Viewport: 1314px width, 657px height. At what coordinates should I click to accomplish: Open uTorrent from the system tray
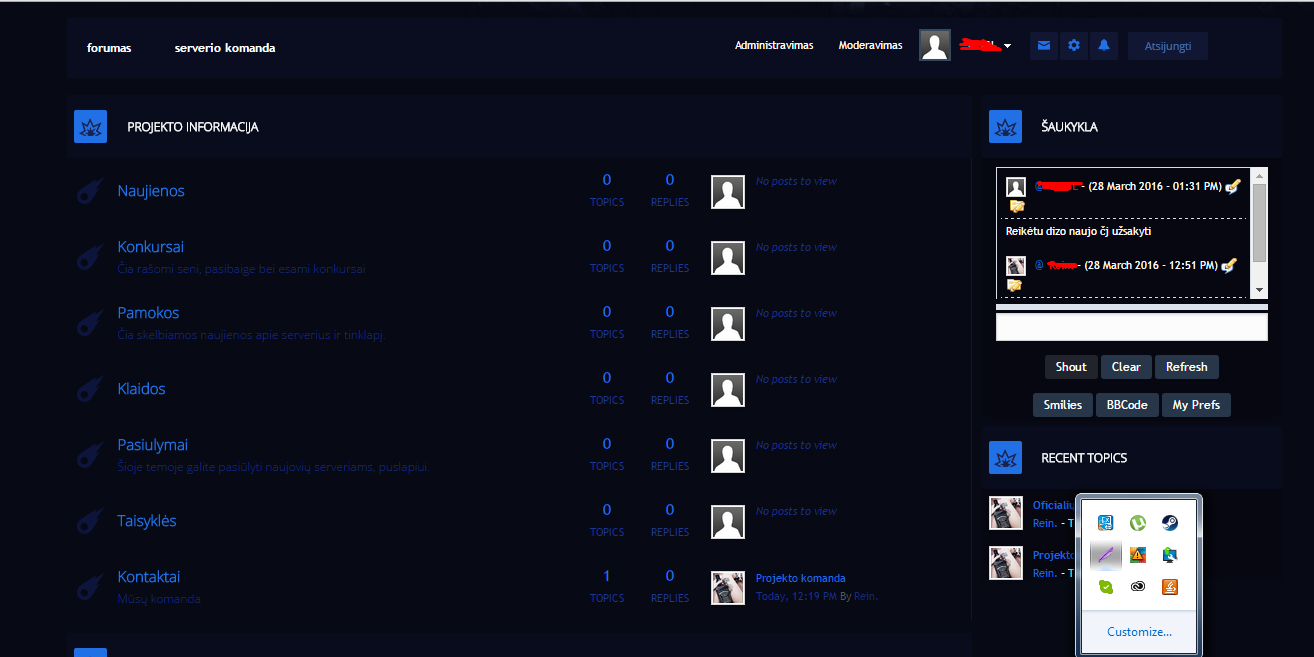(x=1138, y=523)
